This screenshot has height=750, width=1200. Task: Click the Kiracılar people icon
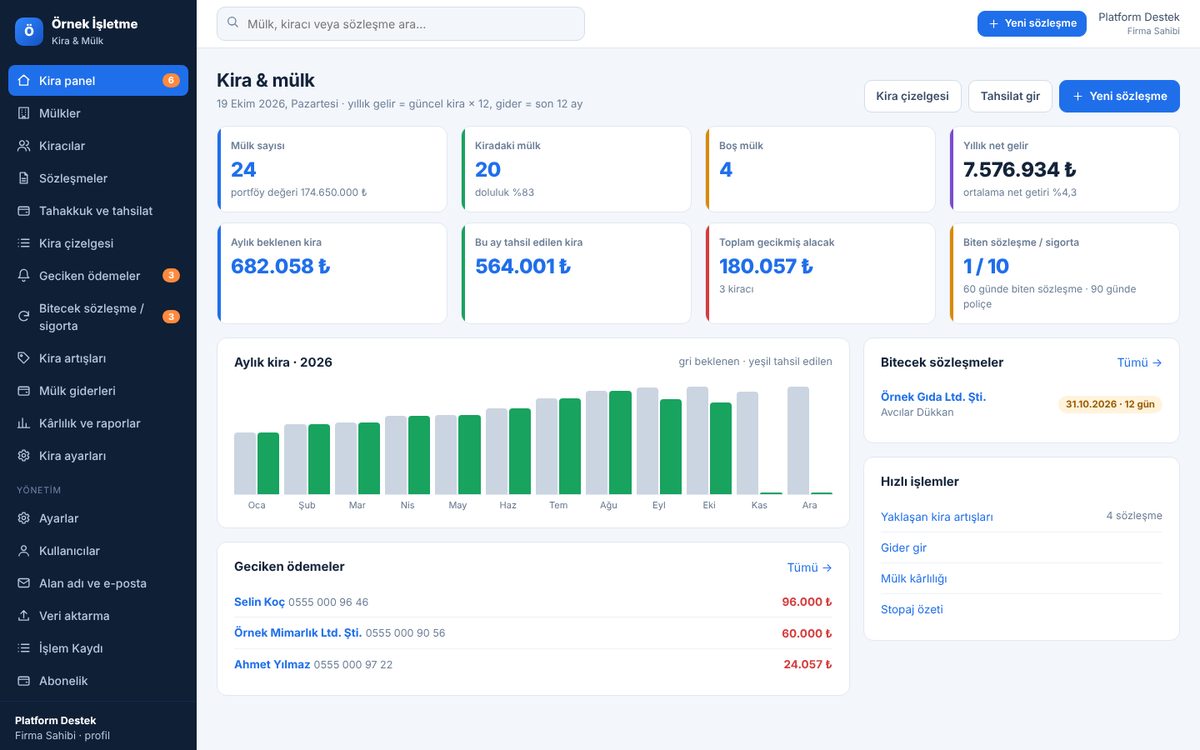coord(24,146)
